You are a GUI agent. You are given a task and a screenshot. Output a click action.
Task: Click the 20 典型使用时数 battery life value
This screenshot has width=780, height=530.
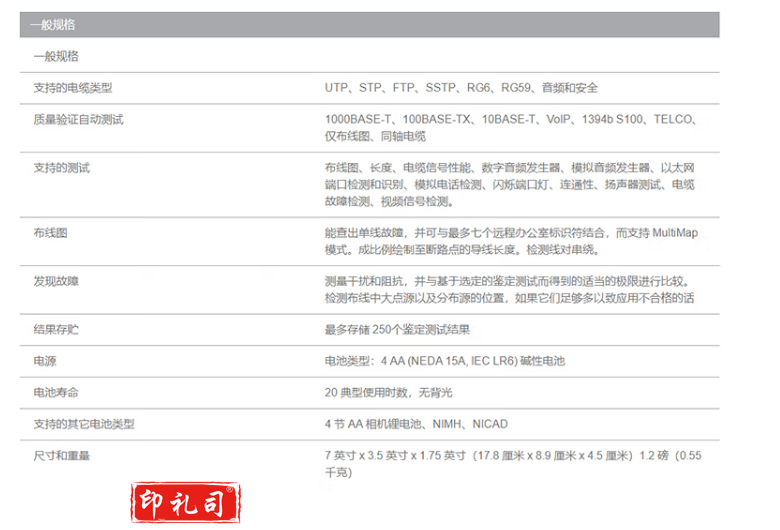(x=388, y=392)
